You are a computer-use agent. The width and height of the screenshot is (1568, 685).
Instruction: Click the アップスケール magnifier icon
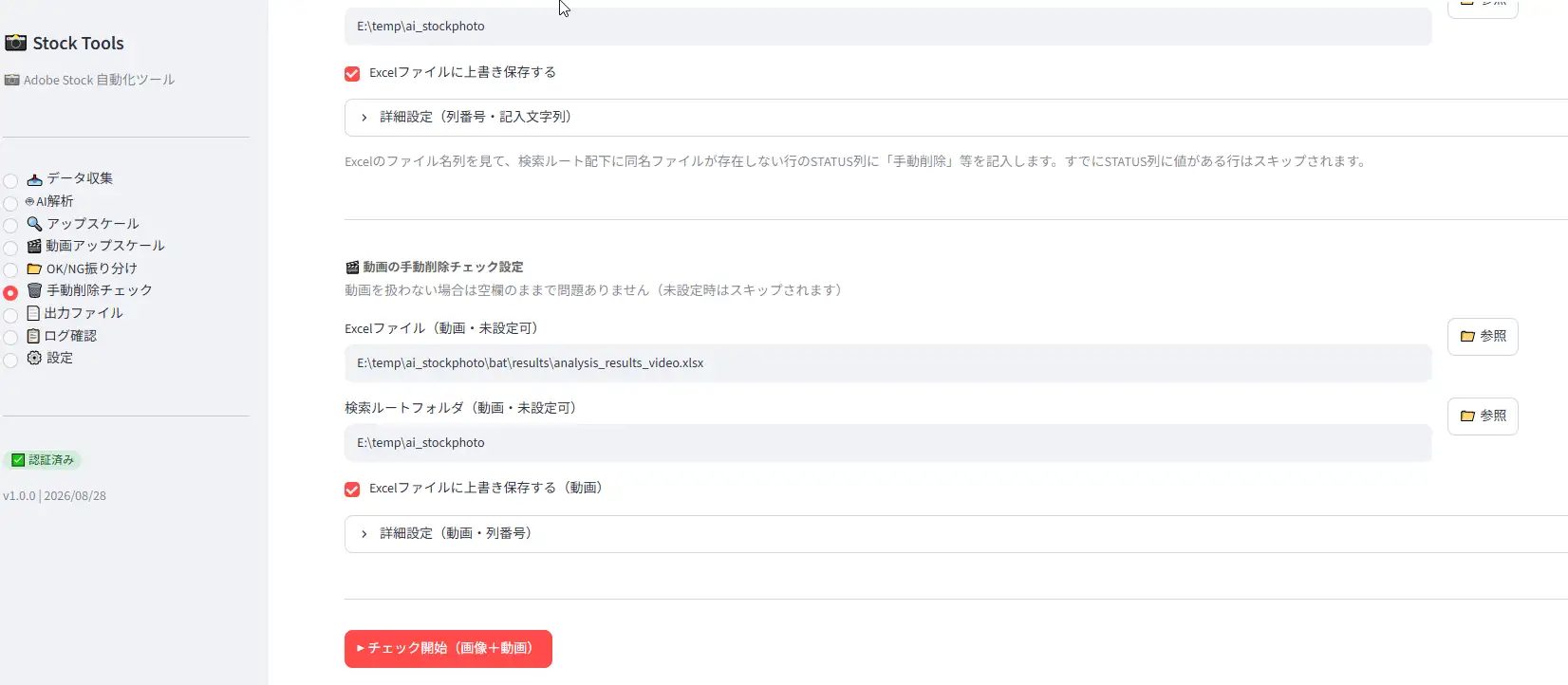click(x=34, y=224)
